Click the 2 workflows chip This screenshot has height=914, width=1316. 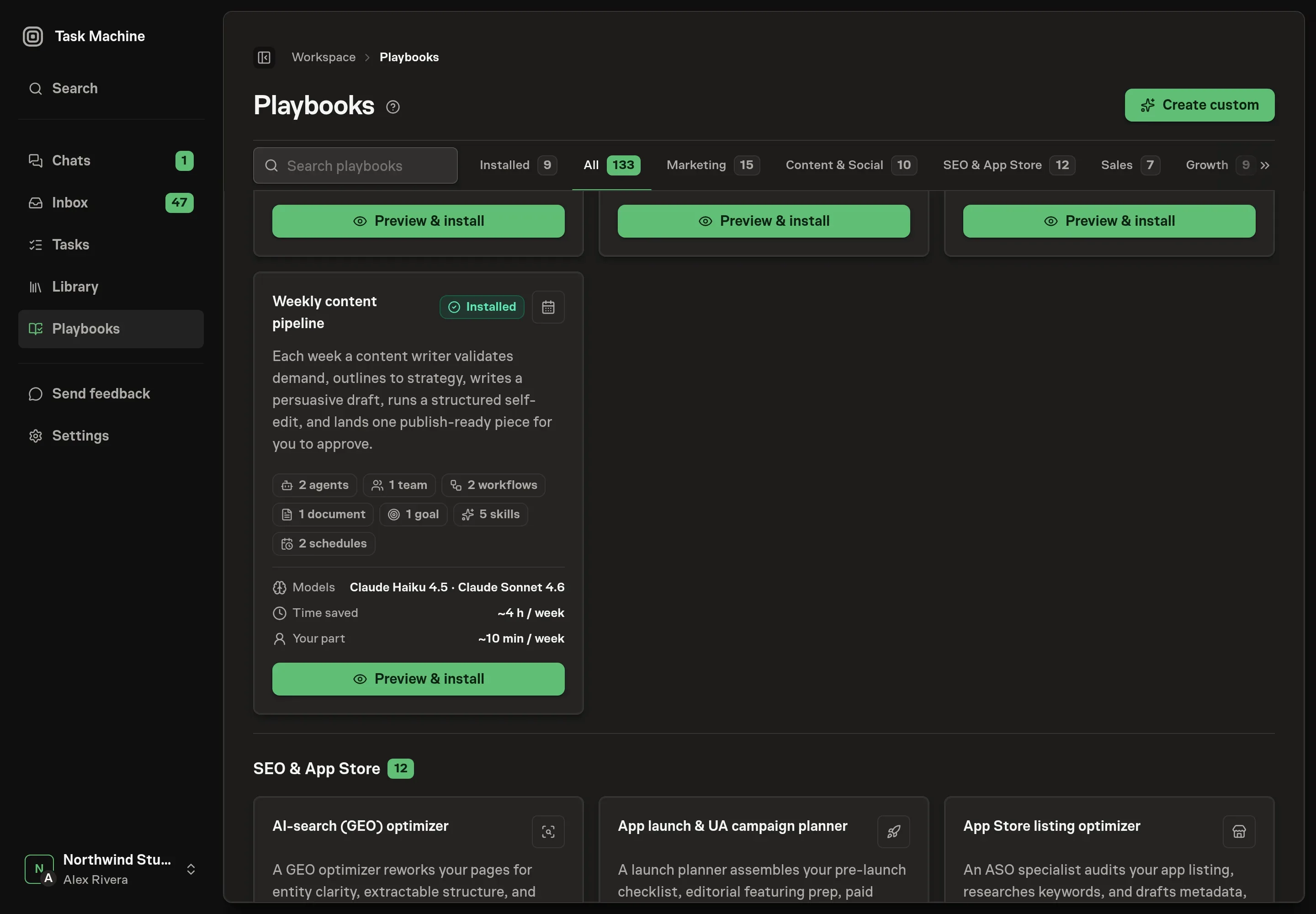(493, 486)
